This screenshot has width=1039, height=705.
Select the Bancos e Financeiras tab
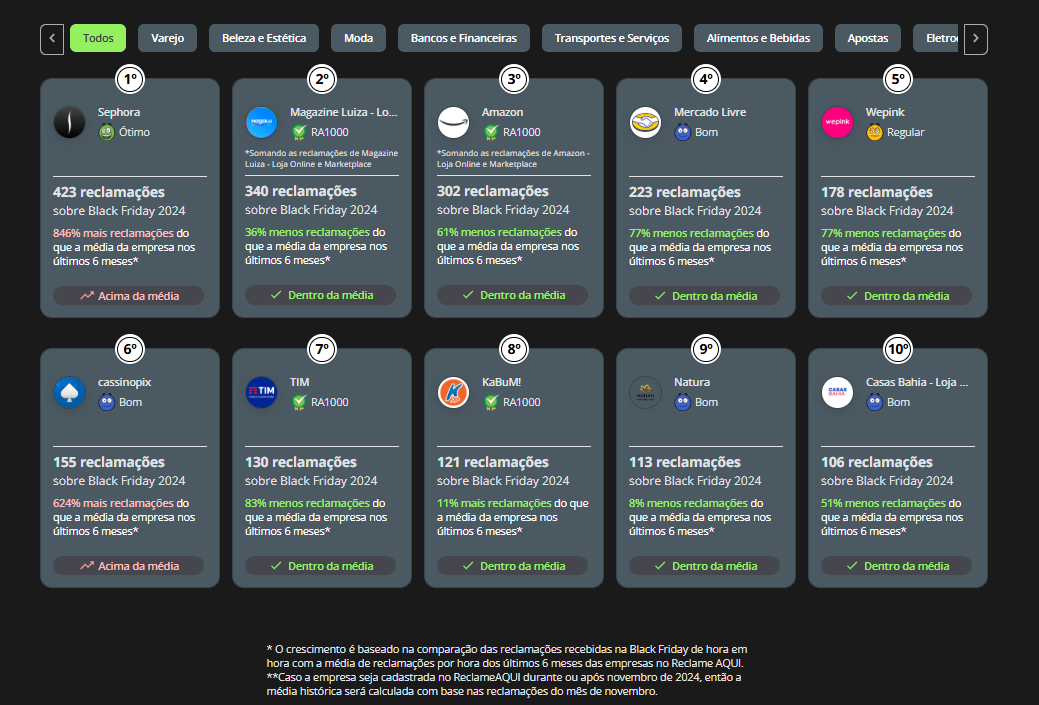pyautogui.click(x=464, y=39)
